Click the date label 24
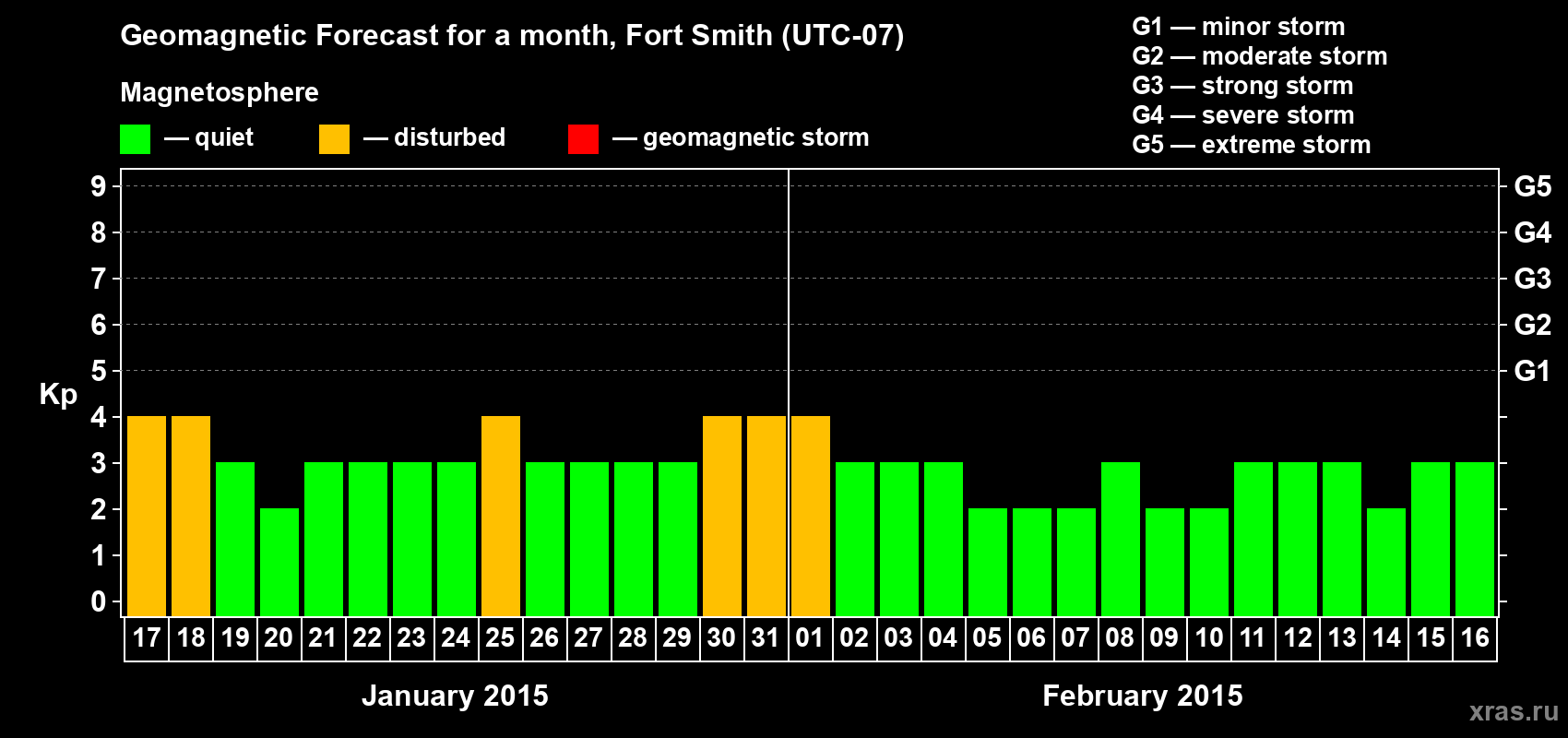Image resolution: width=1568 pixels, height=738 pixels. [456, 638]
